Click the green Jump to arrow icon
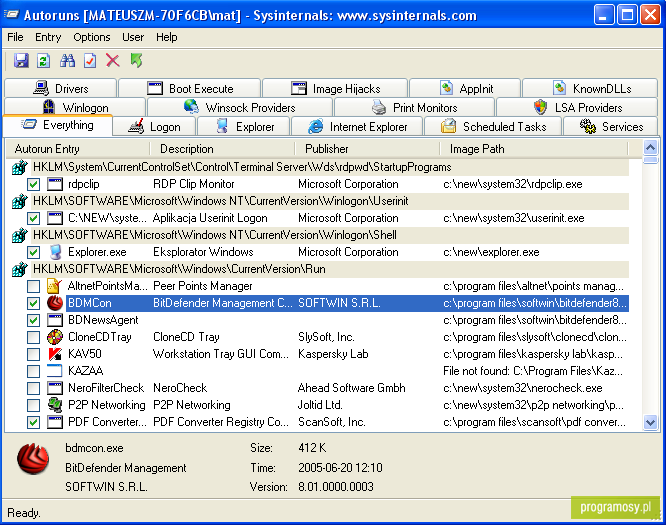666x525 pixels. (x=136, y=61)
